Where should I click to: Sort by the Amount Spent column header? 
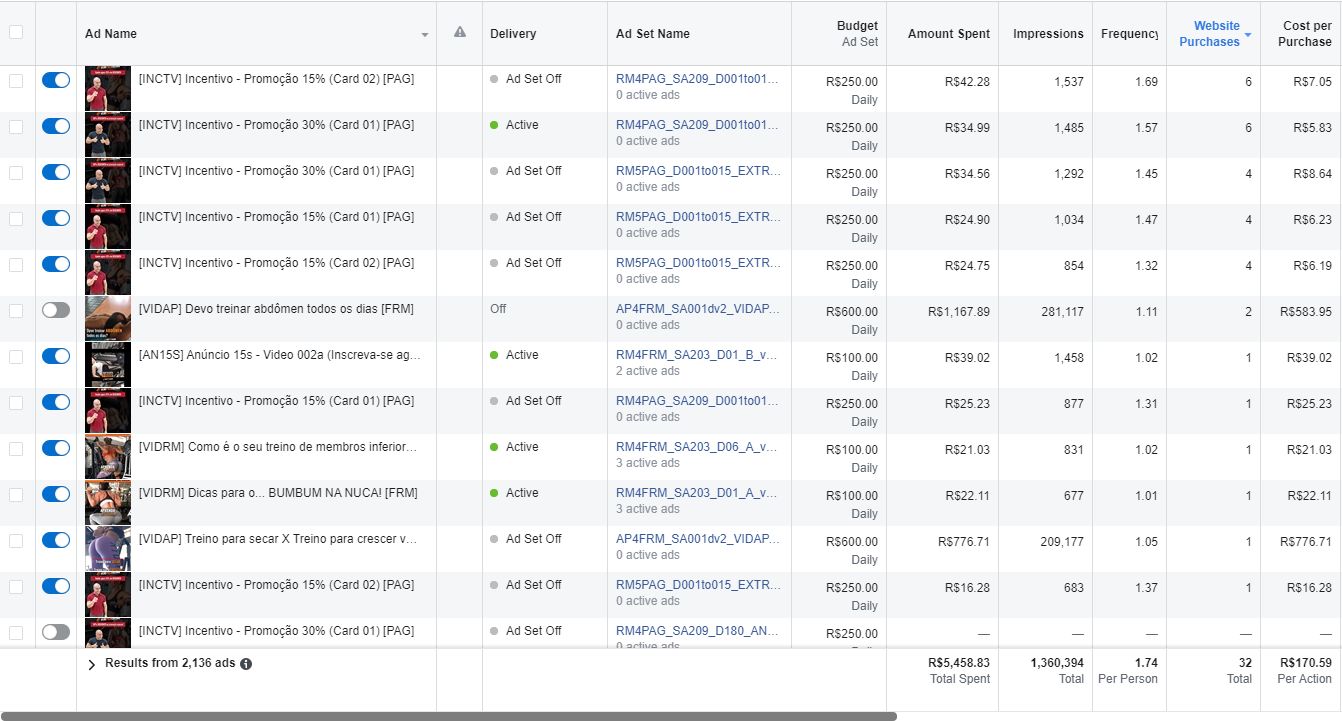(x=948, y=34)
